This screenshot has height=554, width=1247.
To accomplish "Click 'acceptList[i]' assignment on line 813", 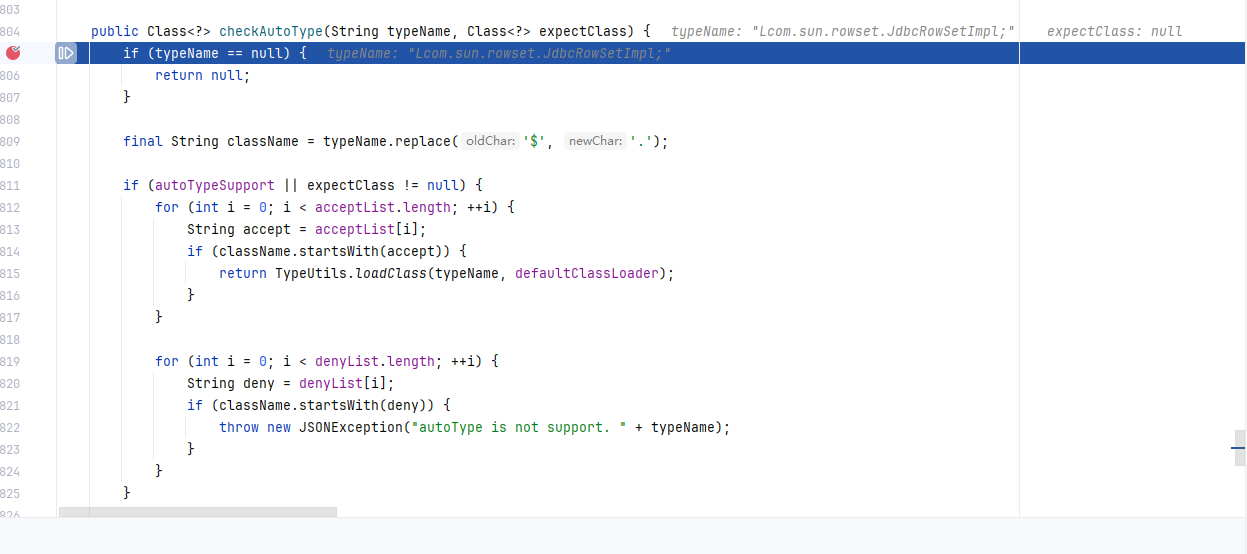I will tap(366, 229).
